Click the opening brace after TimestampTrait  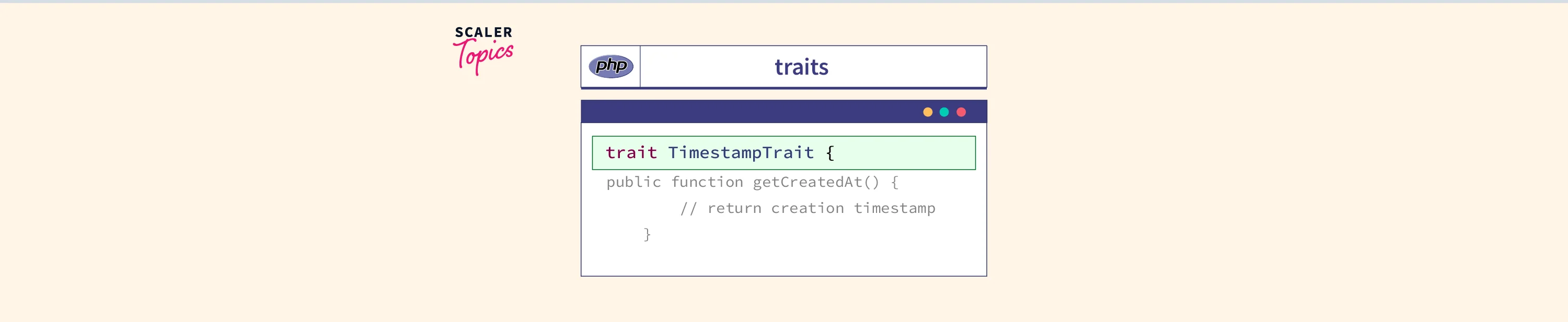click(x=829, y=152)
